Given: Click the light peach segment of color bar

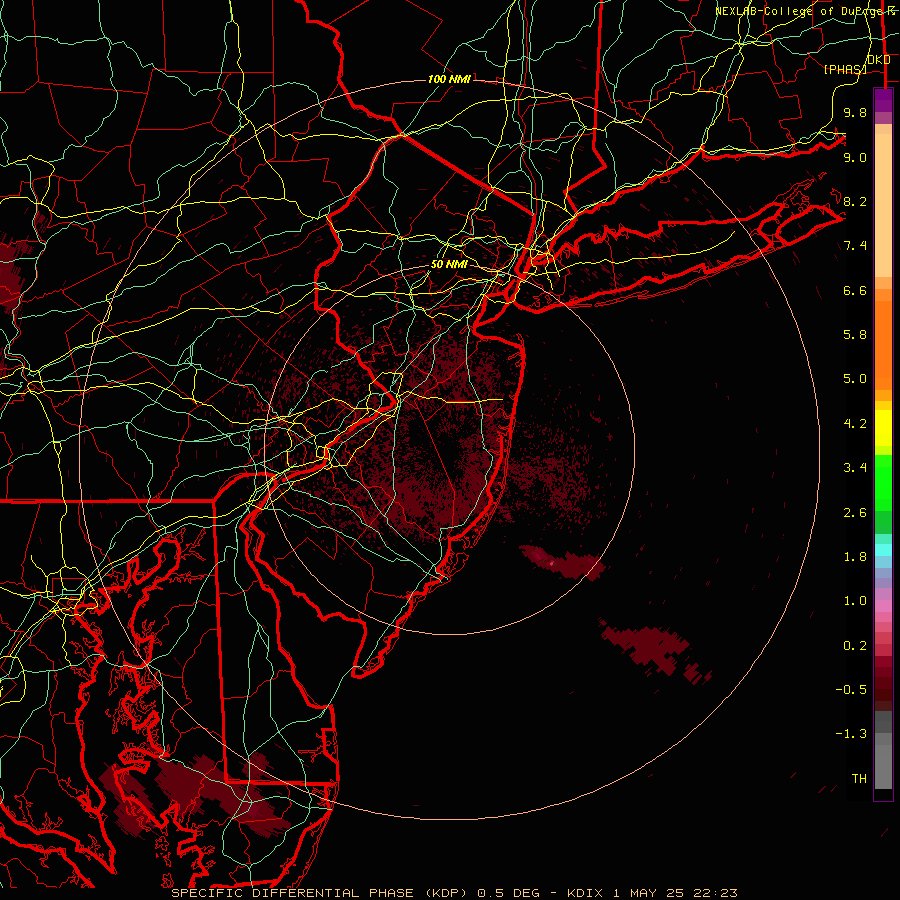Looking at the screenshot, I should coord(883,205).
